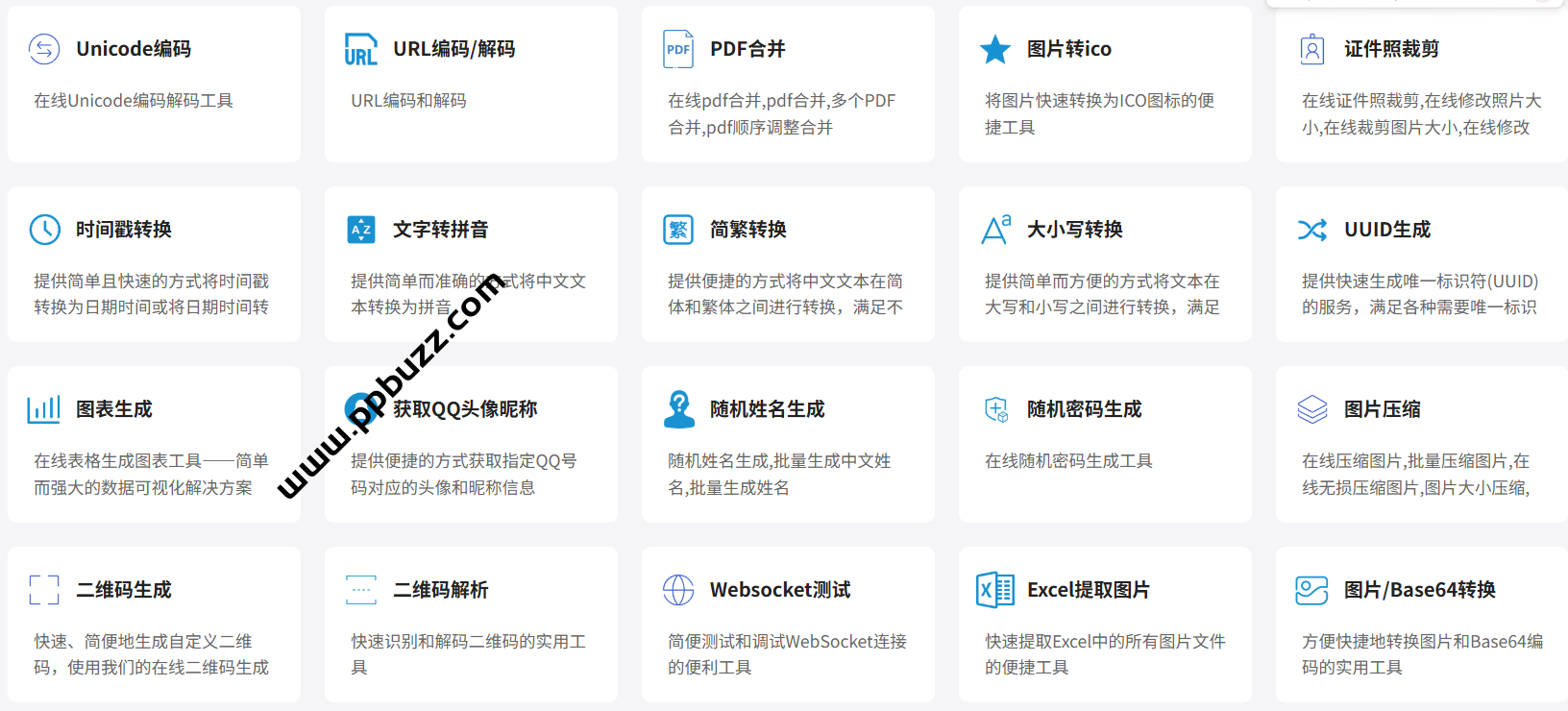Click the PDF合并 document icon

point(678,49)
